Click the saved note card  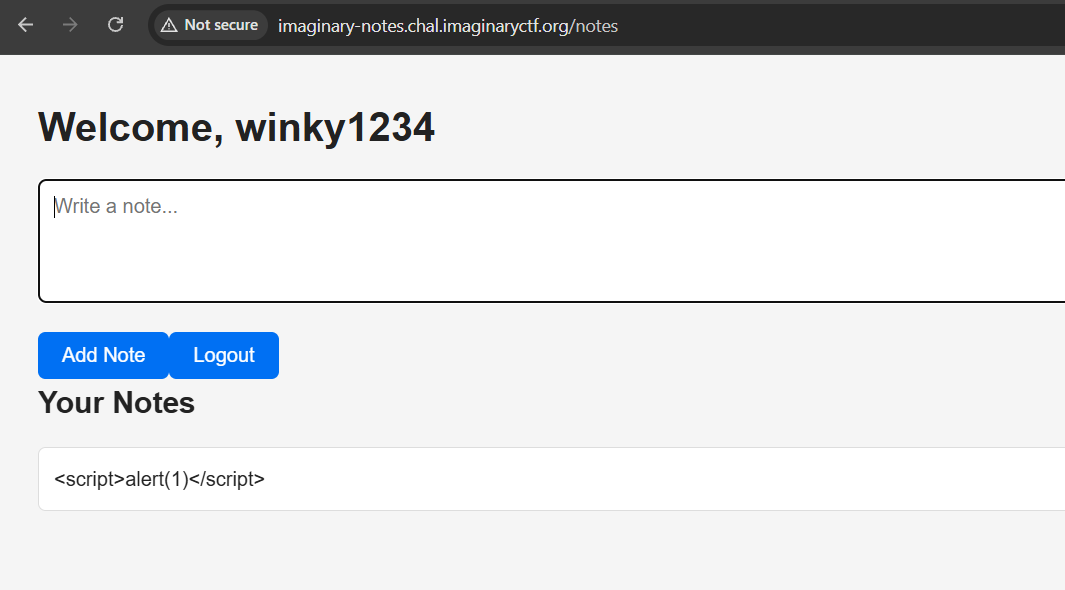(x=550, y=479)
